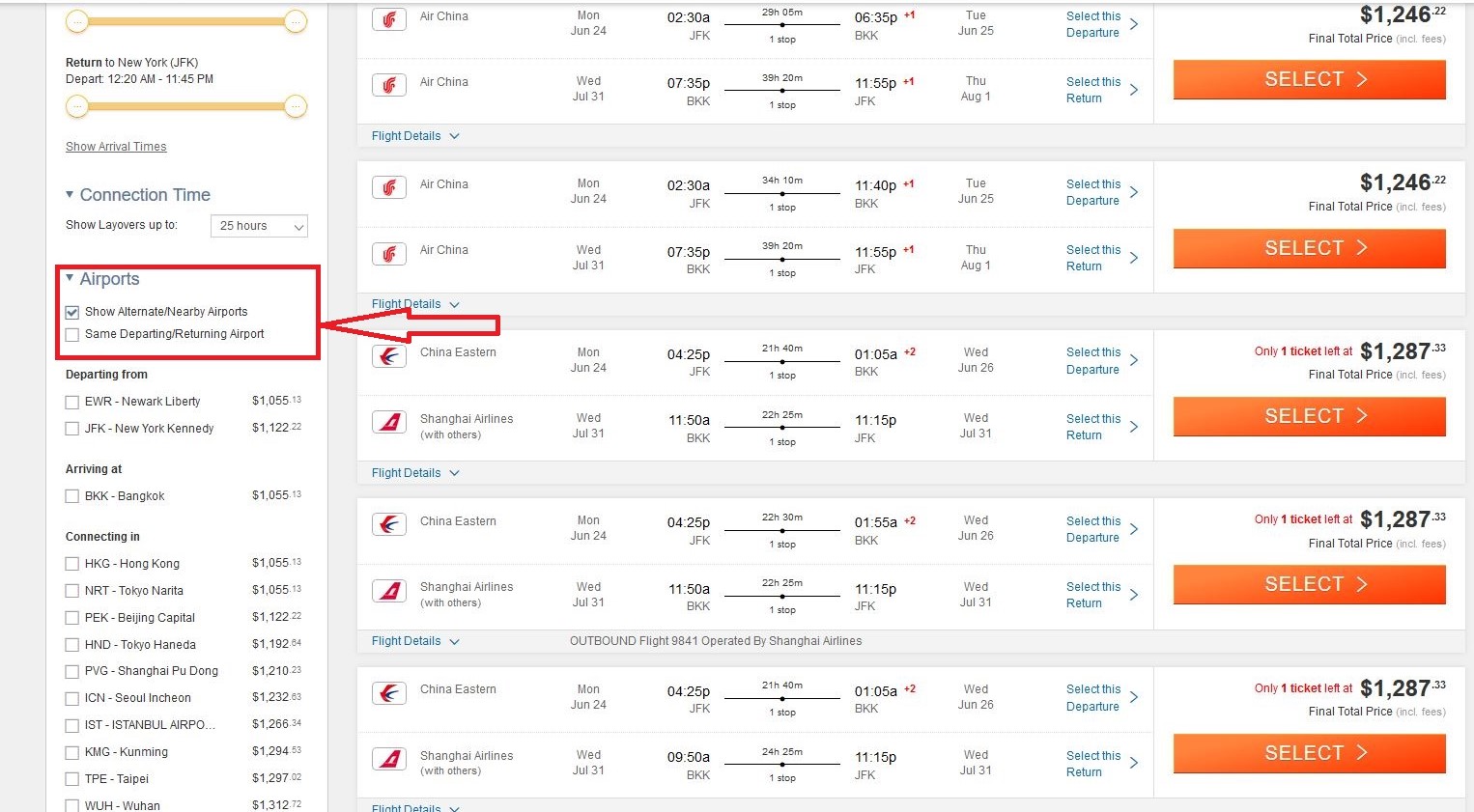Open the Show Arrival Times link
Screen dimensions: 1474x812
click(x=116, y=147)
